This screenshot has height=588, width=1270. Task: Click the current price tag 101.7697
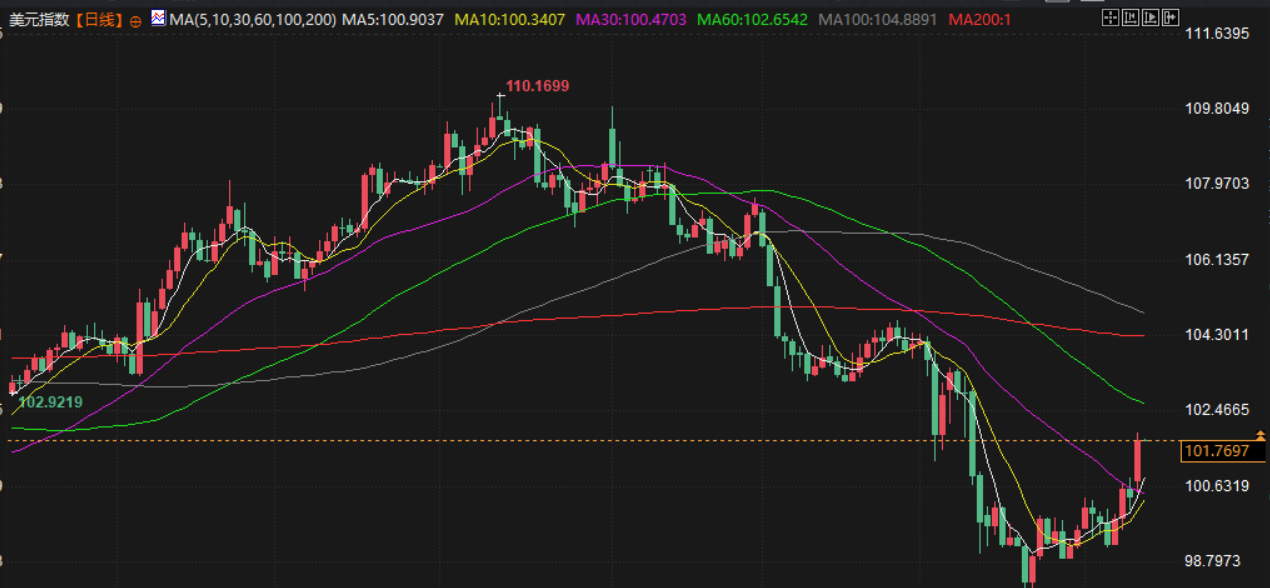[1216, 451]
